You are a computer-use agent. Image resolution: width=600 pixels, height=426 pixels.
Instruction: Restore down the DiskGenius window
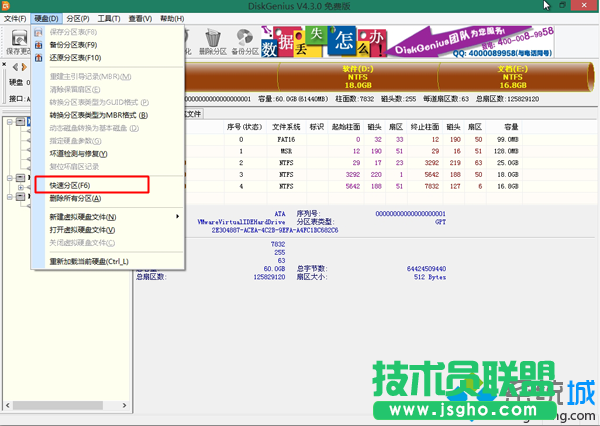point(562,5)
